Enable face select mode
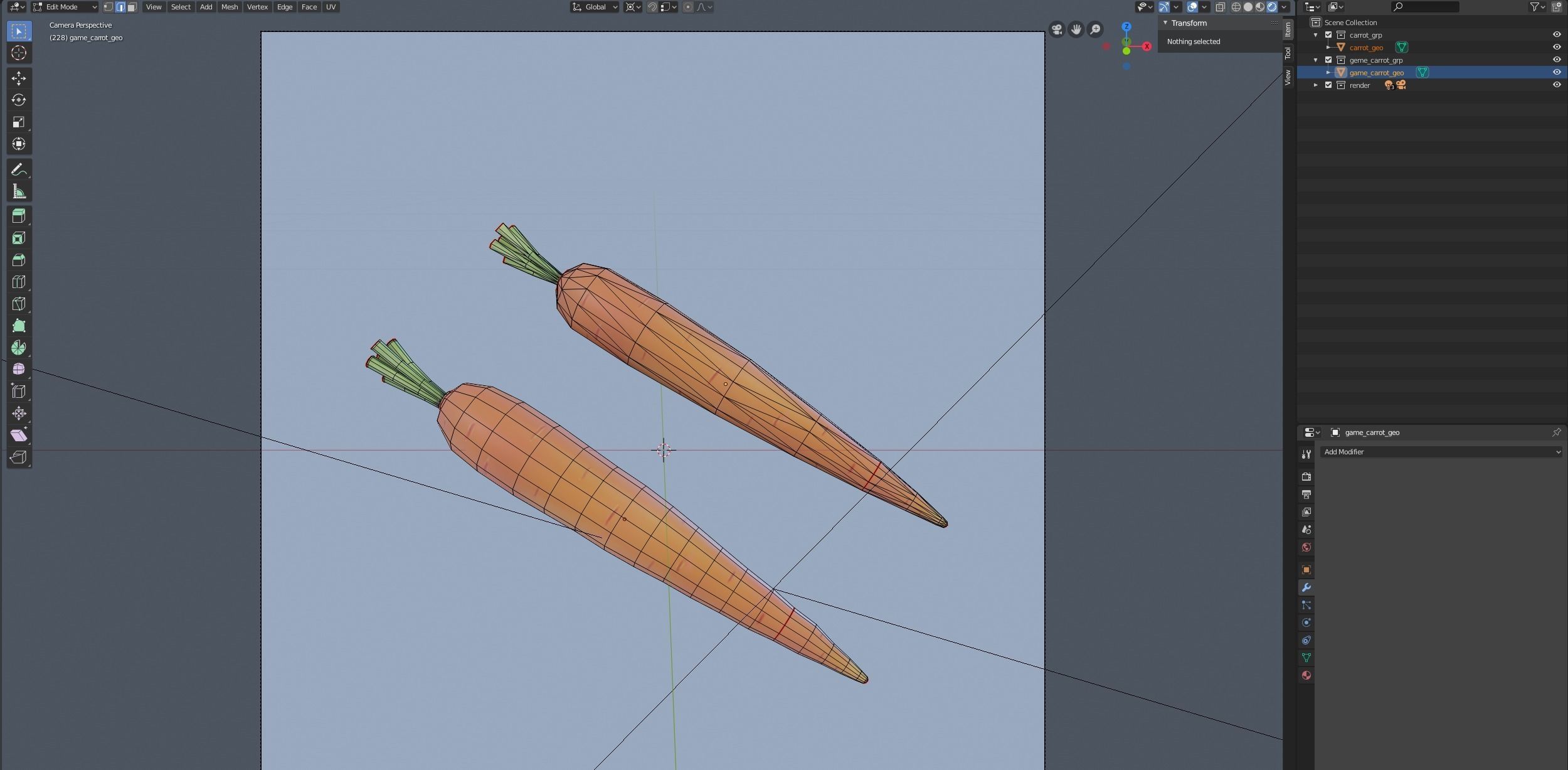The height and width of the screenshot is (770, 1568). (132, 7)
